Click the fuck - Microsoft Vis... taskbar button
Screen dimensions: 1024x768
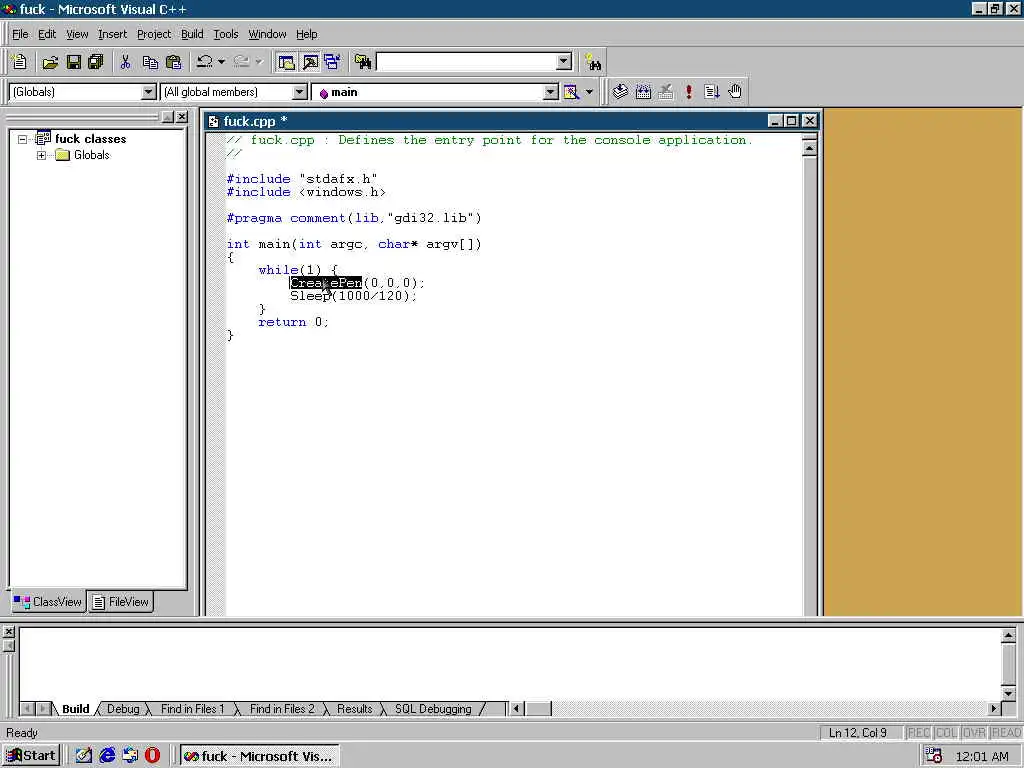259,756
